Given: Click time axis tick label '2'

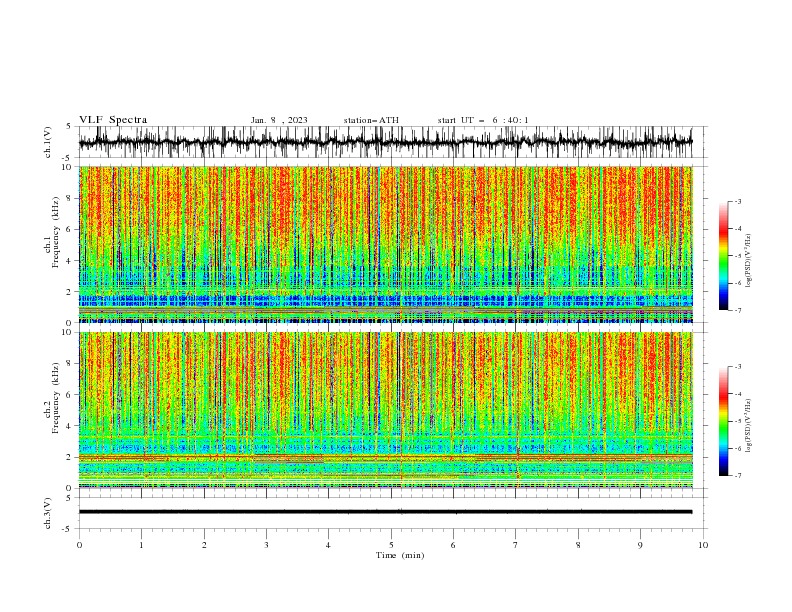Looking at the screenshot, I should click(204, 545).
